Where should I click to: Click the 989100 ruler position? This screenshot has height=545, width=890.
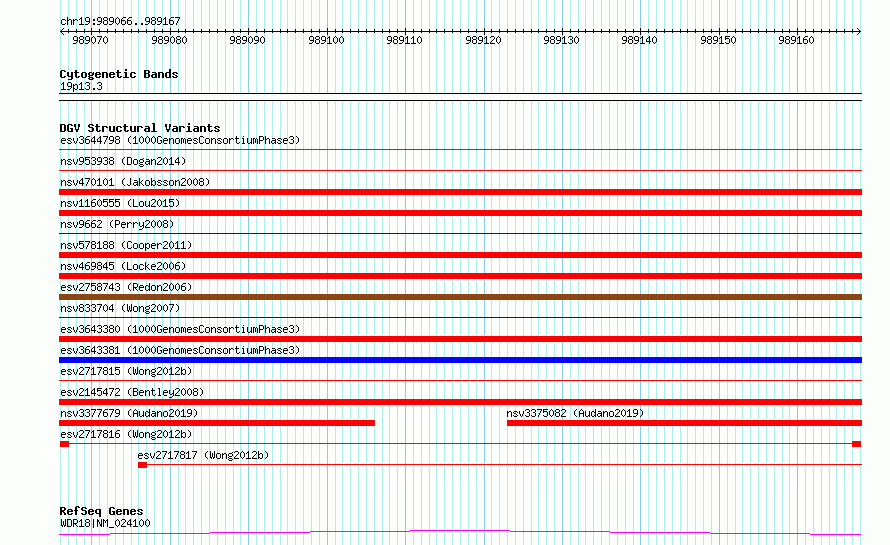[326, 40]
